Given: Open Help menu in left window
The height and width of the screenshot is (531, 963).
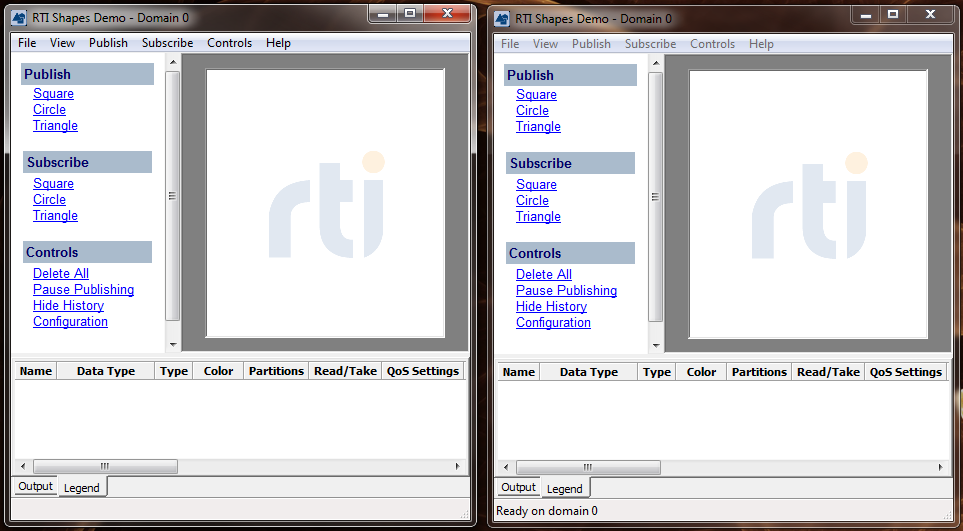Looking at the screenshot, I should 278,43.
